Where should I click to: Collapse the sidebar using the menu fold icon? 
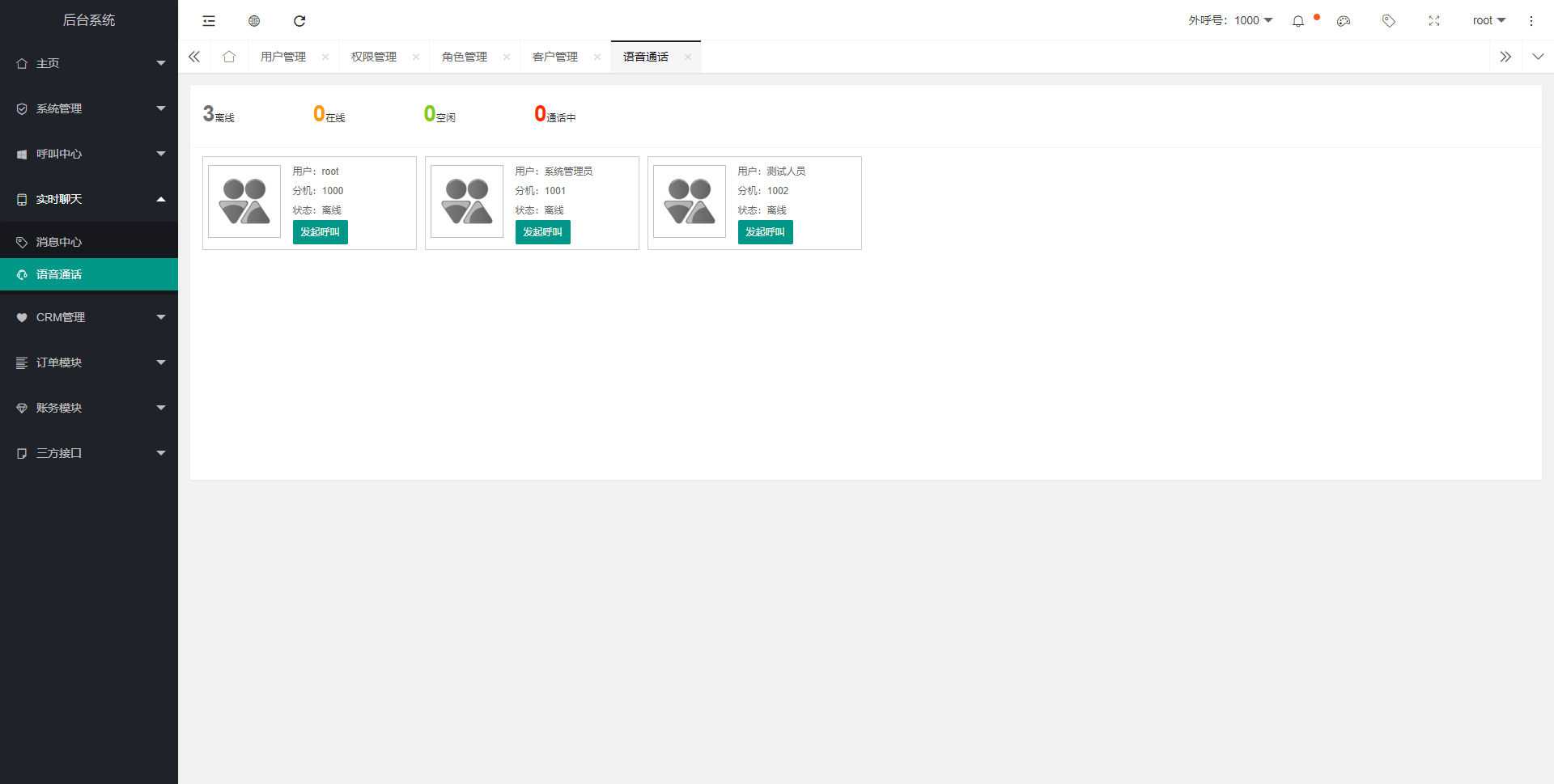[209, 21]
